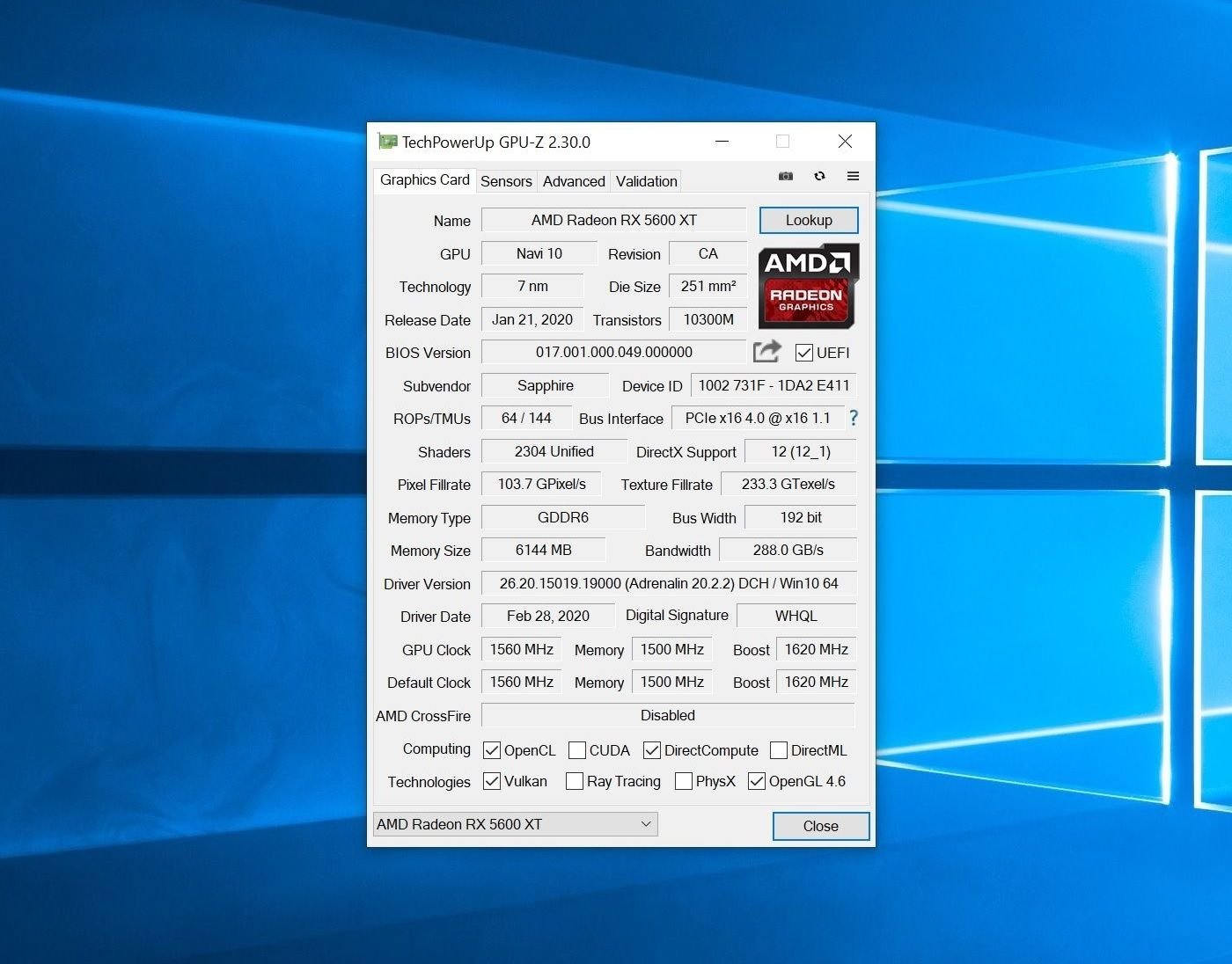Click the Bus Interface PCIe value field
The width and height of the screenshot is (1232, 964).
click(758, 418)
